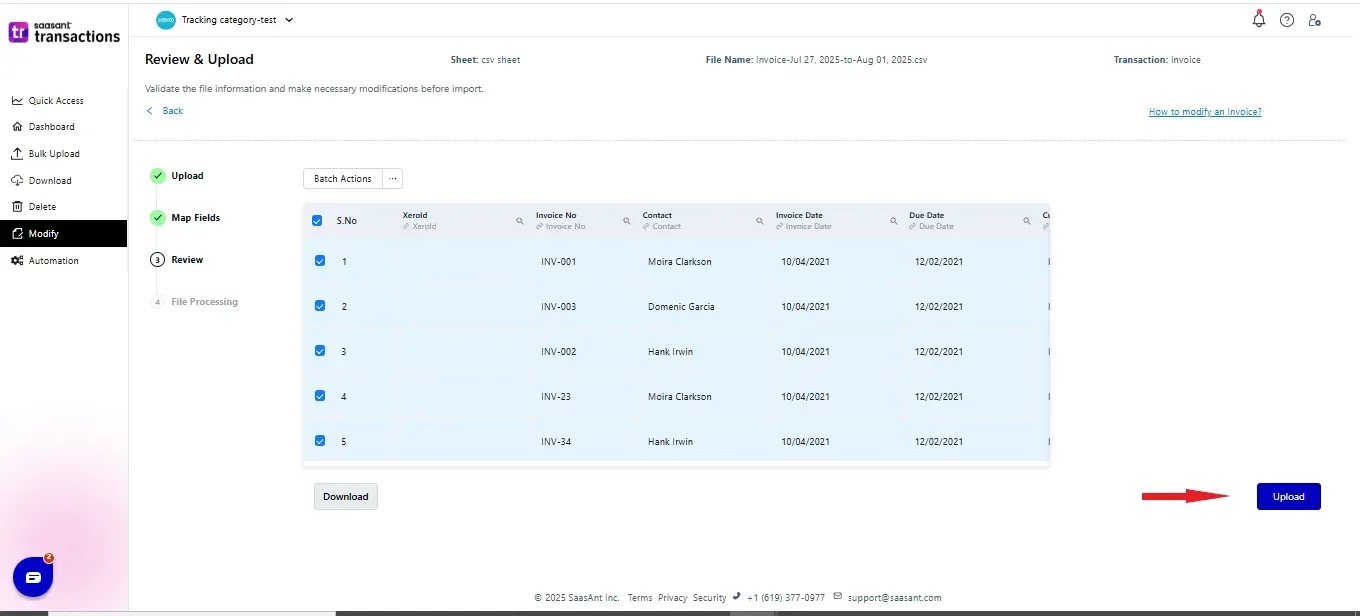
Task: Click the INV-34 invoice number cell
Action: [556, 442]
